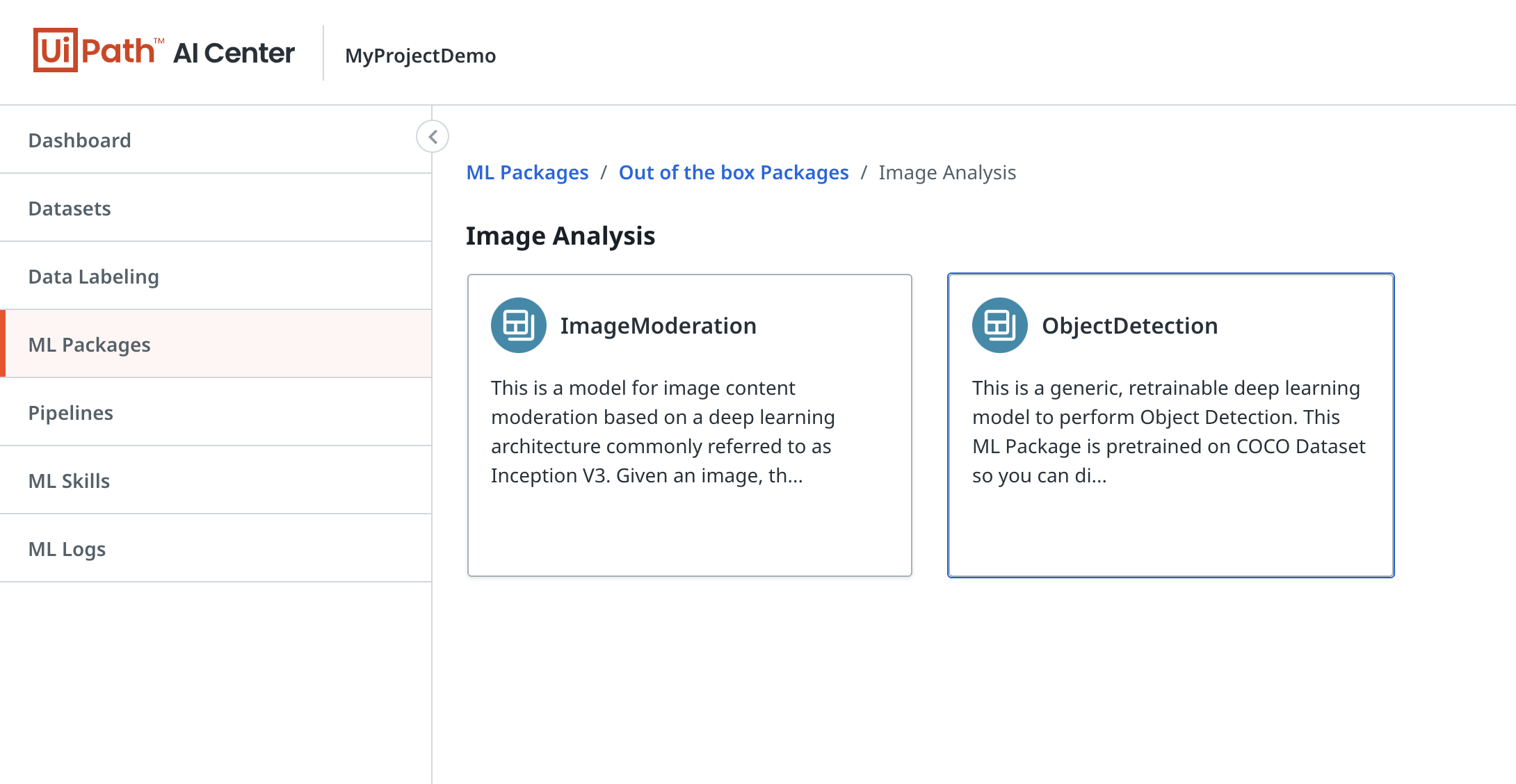The width and height of the screenshot is (1516, 784).
Task: Click the Out of the box Packages link
Action: (733, 172)
